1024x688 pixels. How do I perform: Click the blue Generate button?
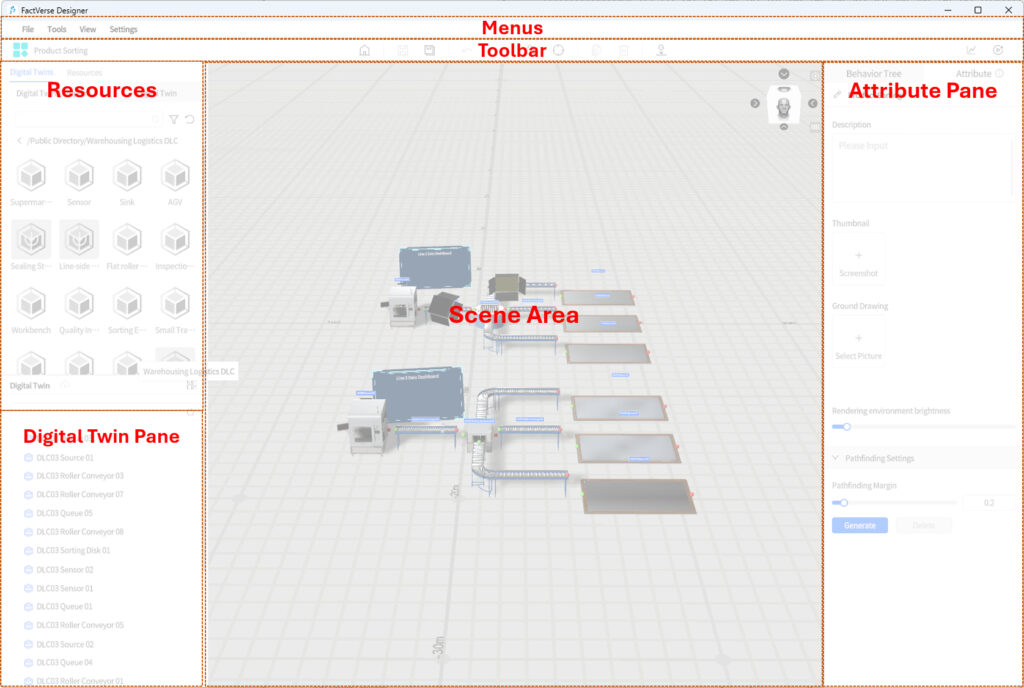tap(859, 525)
